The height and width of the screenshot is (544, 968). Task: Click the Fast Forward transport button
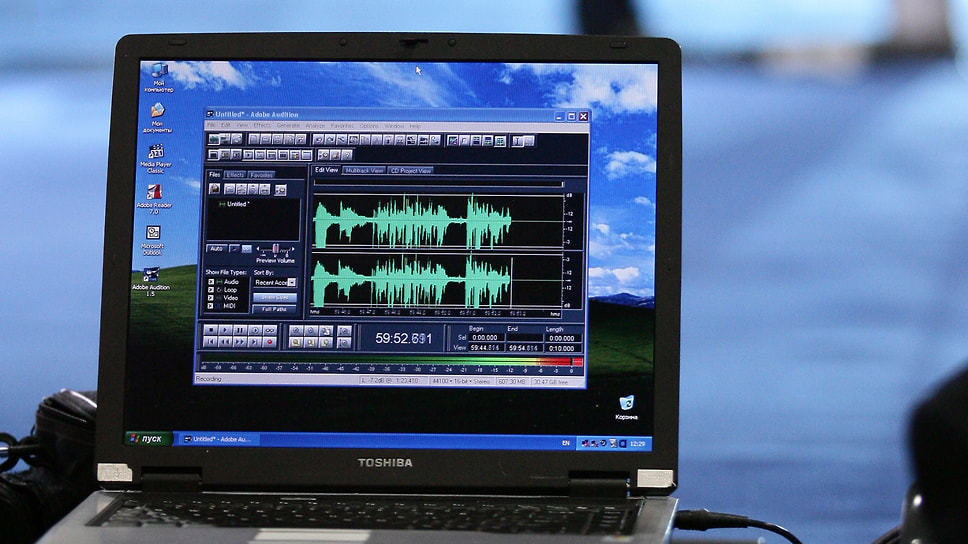240,341
